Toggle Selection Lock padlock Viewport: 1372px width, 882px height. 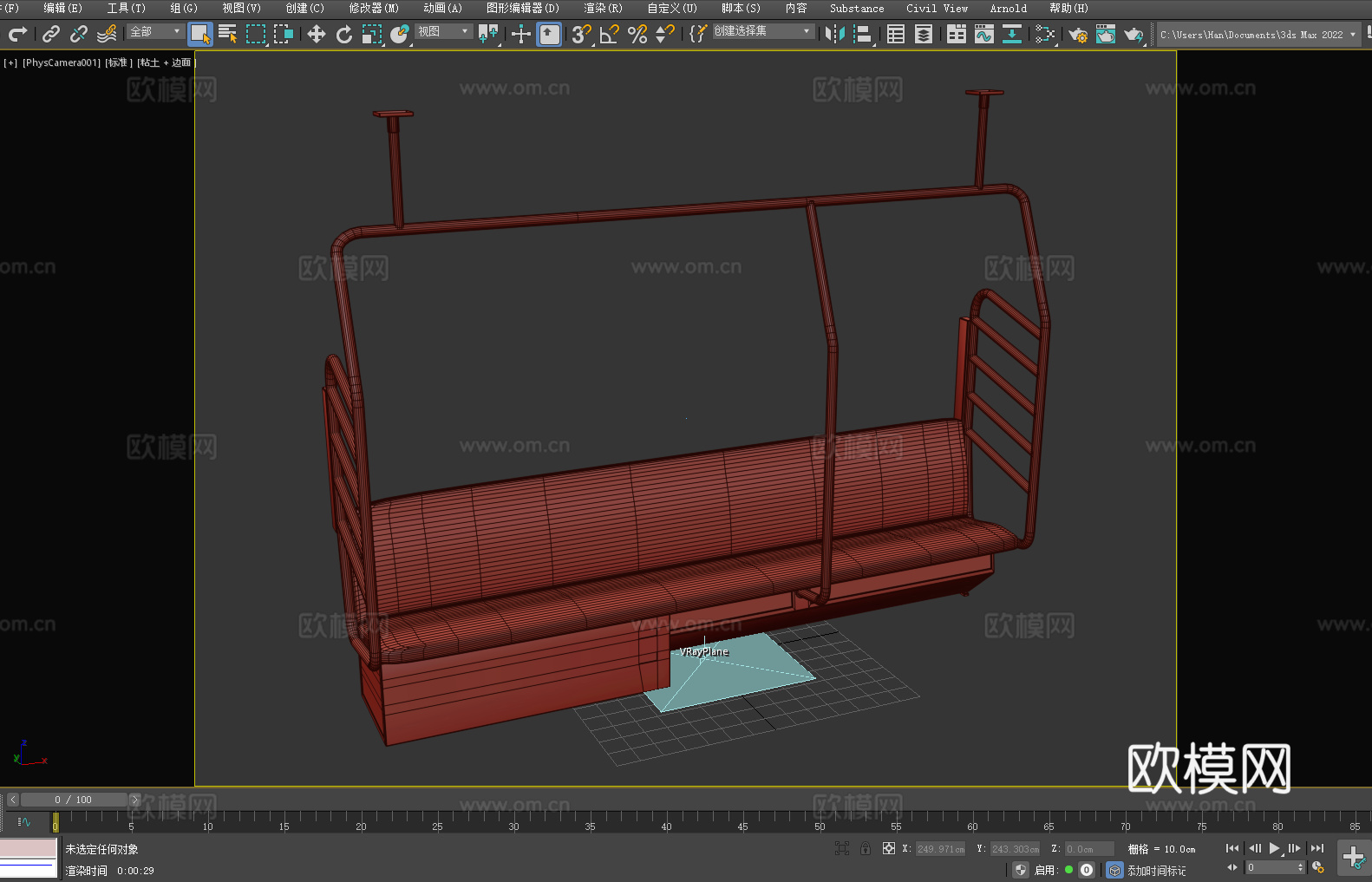[866, 848]
